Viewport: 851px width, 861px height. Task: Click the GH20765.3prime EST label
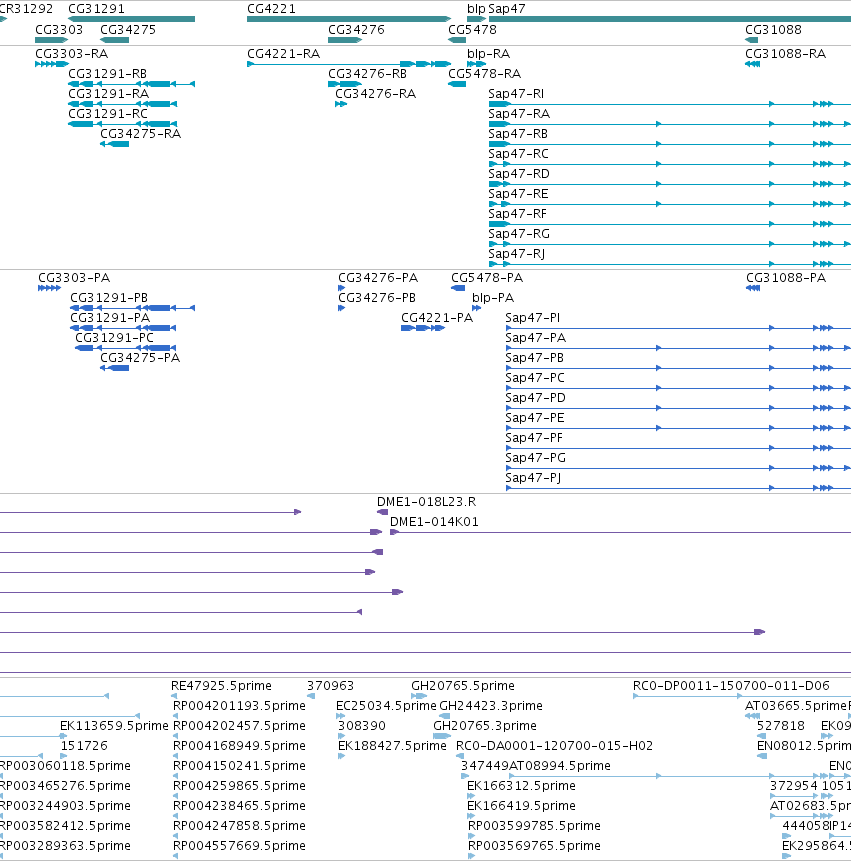(x=485, y=726)
